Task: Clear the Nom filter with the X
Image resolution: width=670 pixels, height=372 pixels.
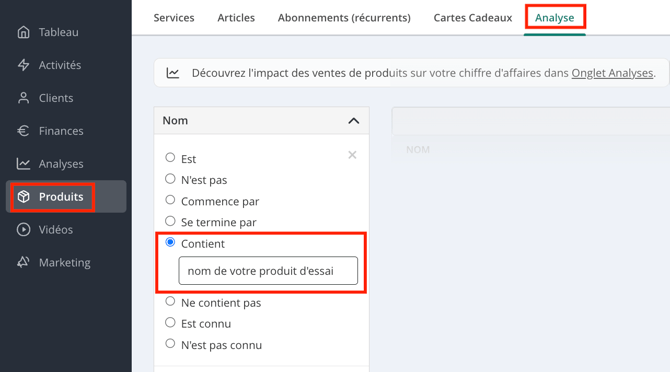Action: click(x=352, y=155)
